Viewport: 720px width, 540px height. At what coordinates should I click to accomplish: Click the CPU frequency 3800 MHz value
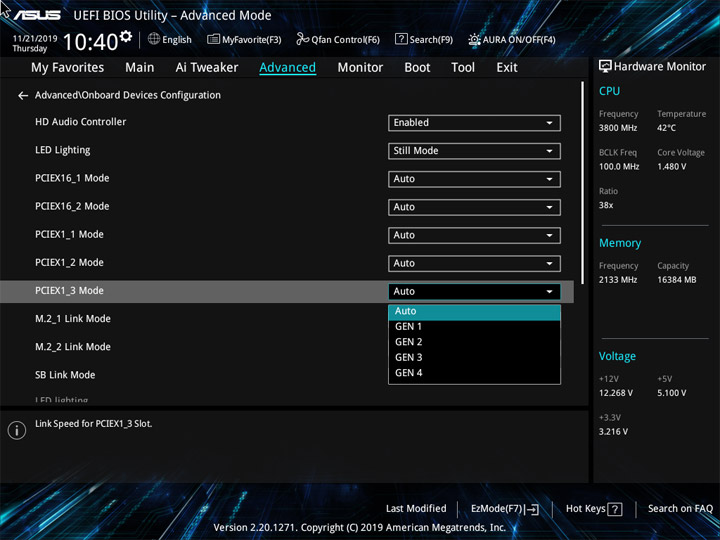click(x=618, y=128)
